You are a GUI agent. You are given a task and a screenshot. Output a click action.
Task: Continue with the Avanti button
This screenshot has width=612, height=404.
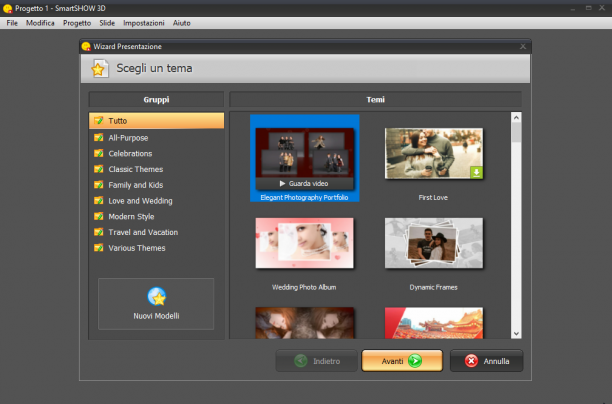coord(402,361)
